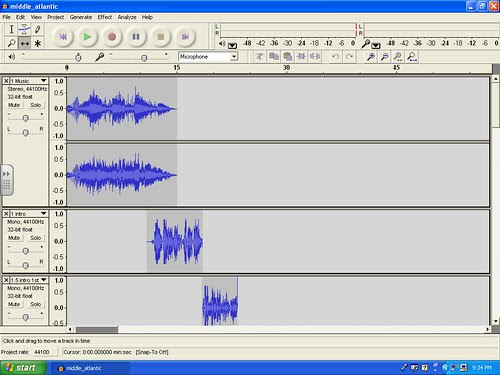Screen dimensions: 500x375
Task: Solo the 1 intro track
Action: [36, 238]
